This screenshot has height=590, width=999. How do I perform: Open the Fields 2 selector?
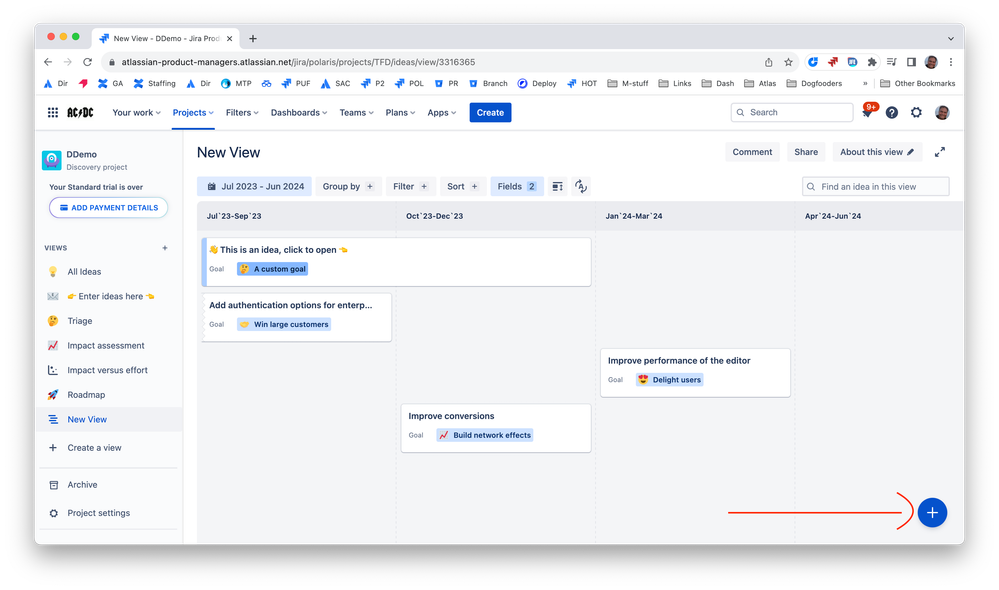click(517, 187)
